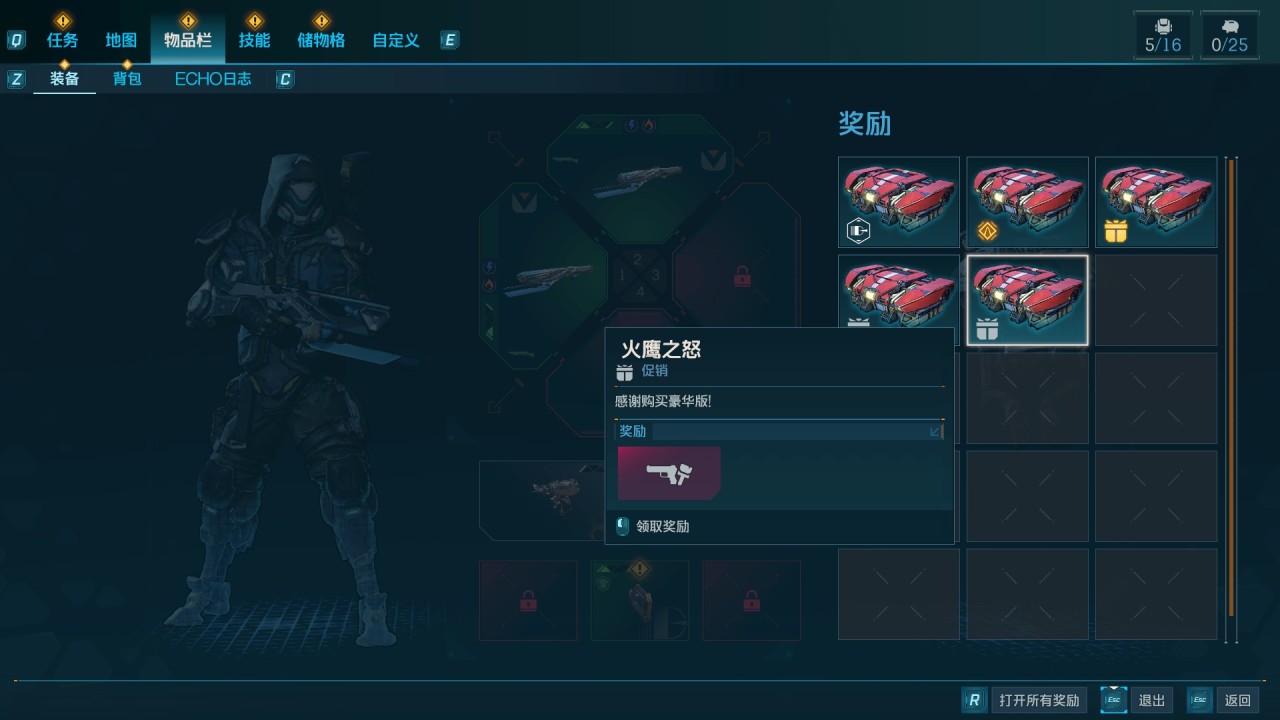Switch to the 技能 tab
This screenshot has height=720, width=1280.
(254, 40)
